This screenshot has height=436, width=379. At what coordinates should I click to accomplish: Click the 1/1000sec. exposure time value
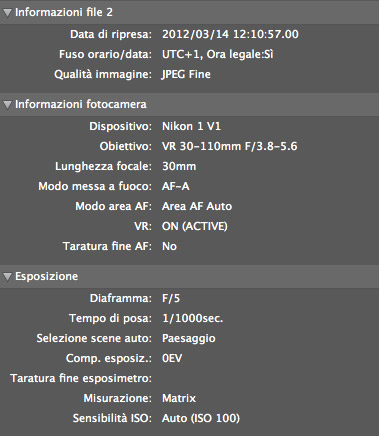coord(192,318)
